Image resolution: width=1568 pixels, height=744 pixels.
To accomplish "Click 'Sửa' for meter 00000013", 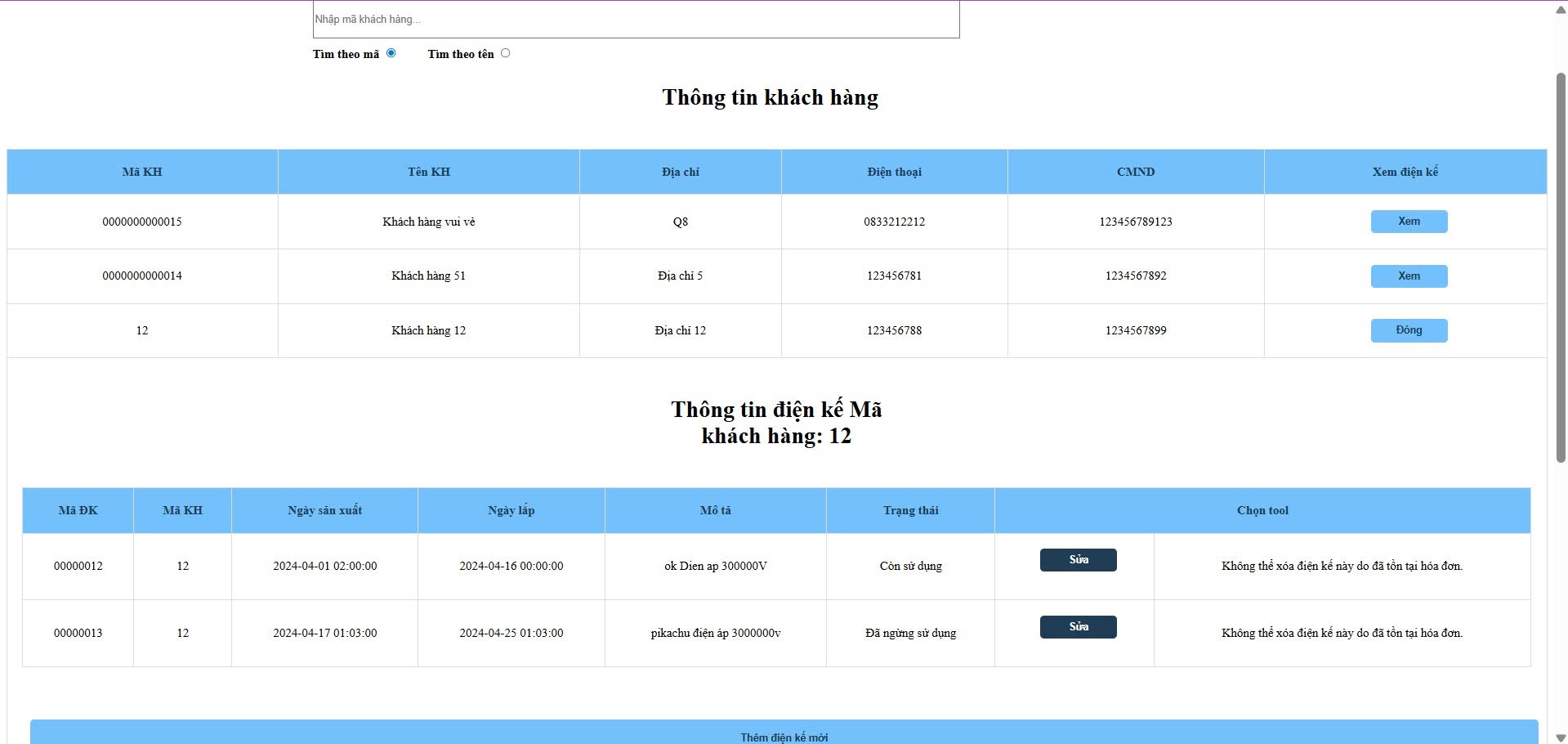I will tap(1078, 626).
